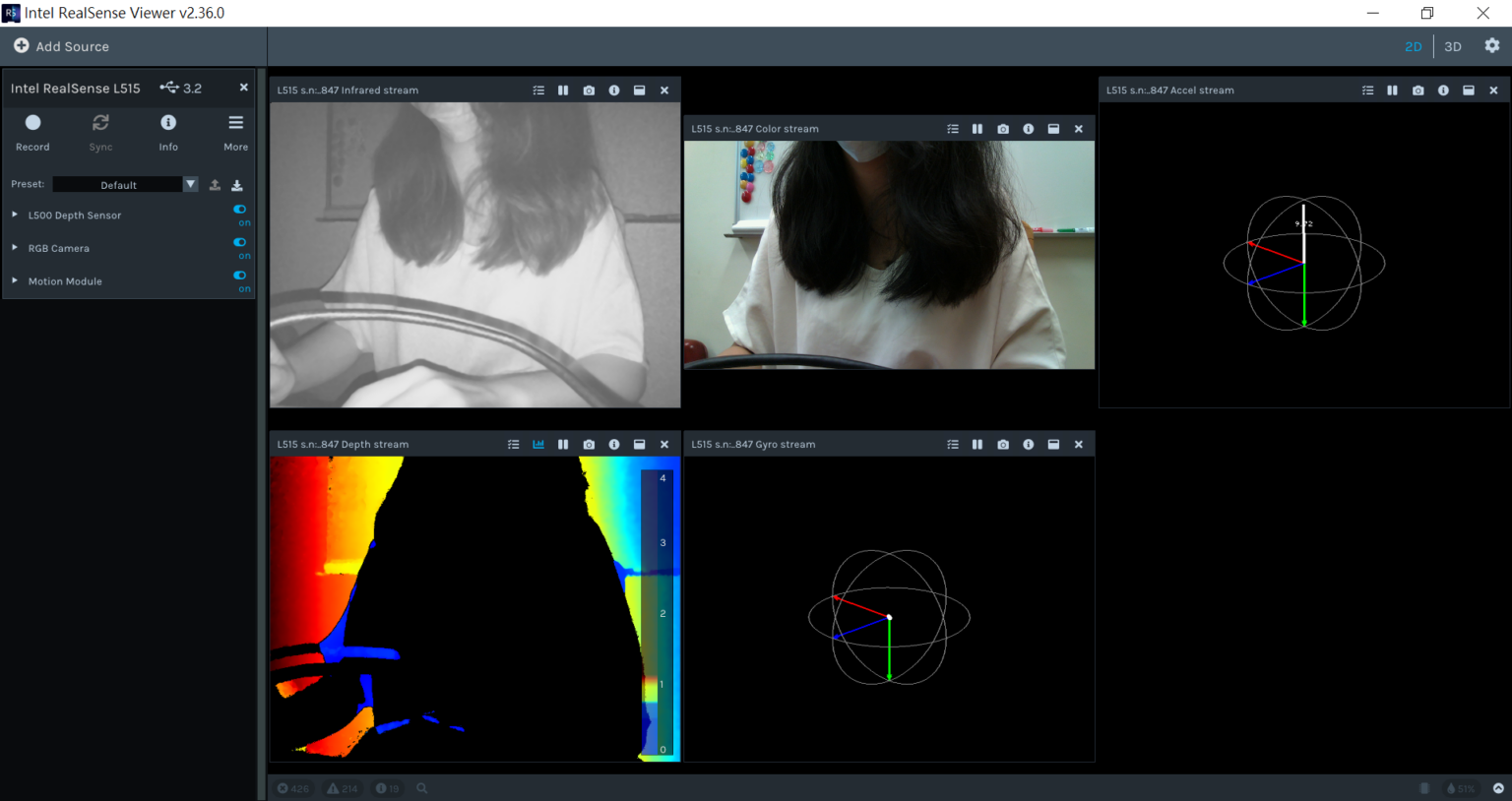Take snapshot of Infrared stream
Image resolution: width=1512 pixels, height=801 pixels.
[x=589, y=91]
